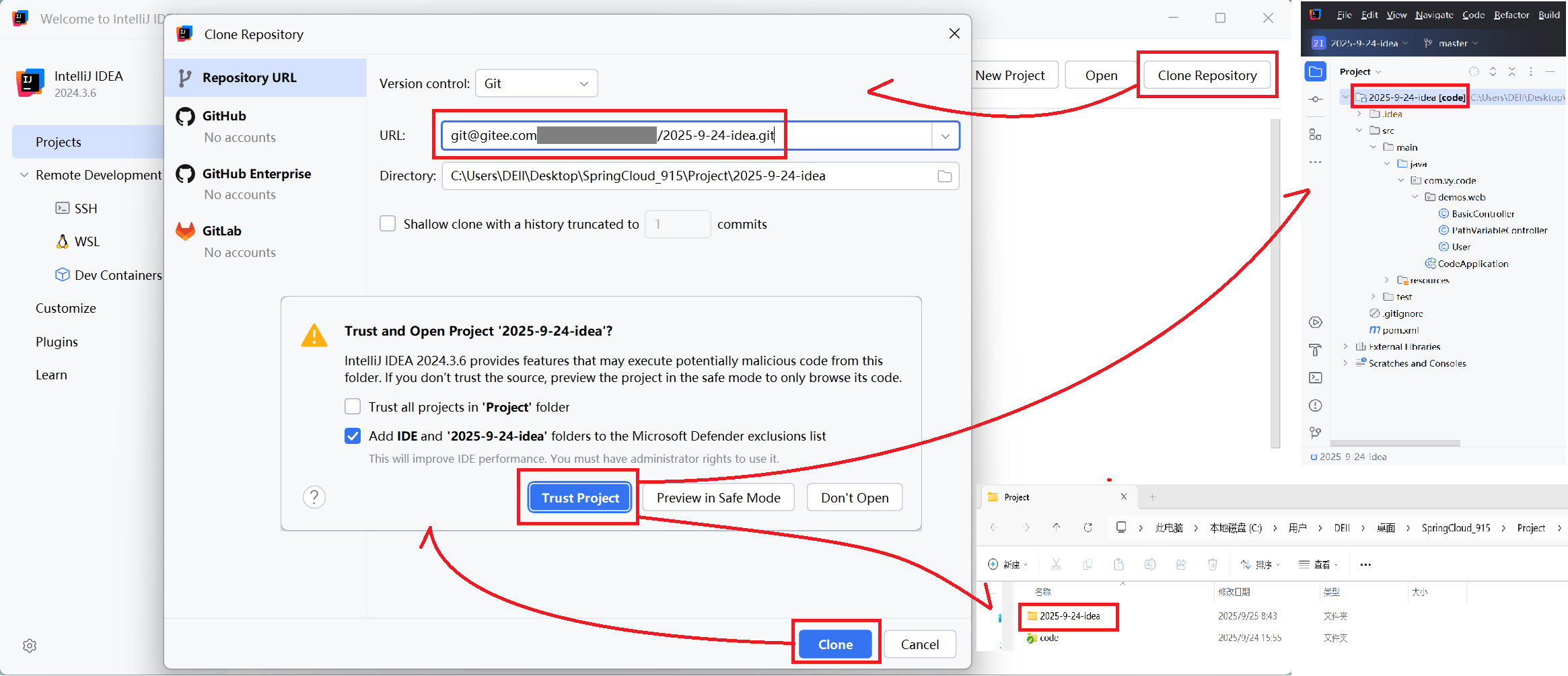This screenshot has width=1568, height=676.
Task: Open the Terminal tool window icon
Action: pos(1316,378)
